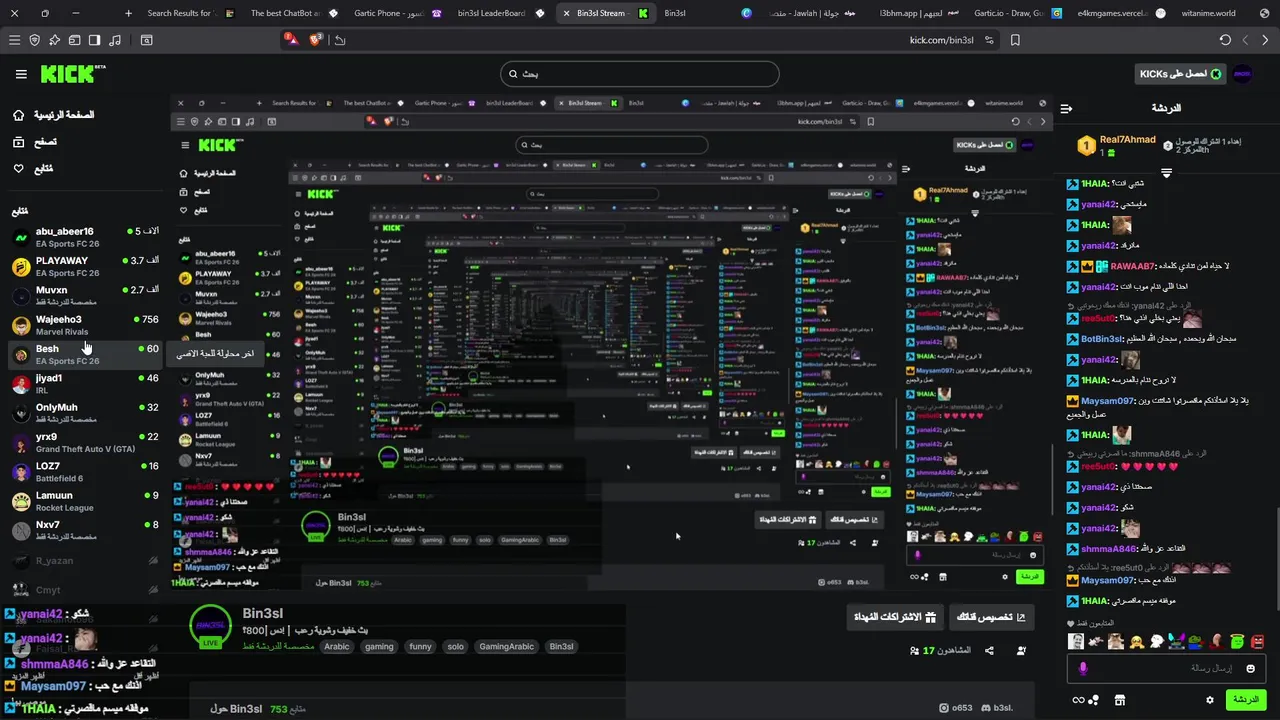Image resolution: width=1280 pixels, height=720 pixels.
Task: Open a new browser tab with plus
Action: 128,13
